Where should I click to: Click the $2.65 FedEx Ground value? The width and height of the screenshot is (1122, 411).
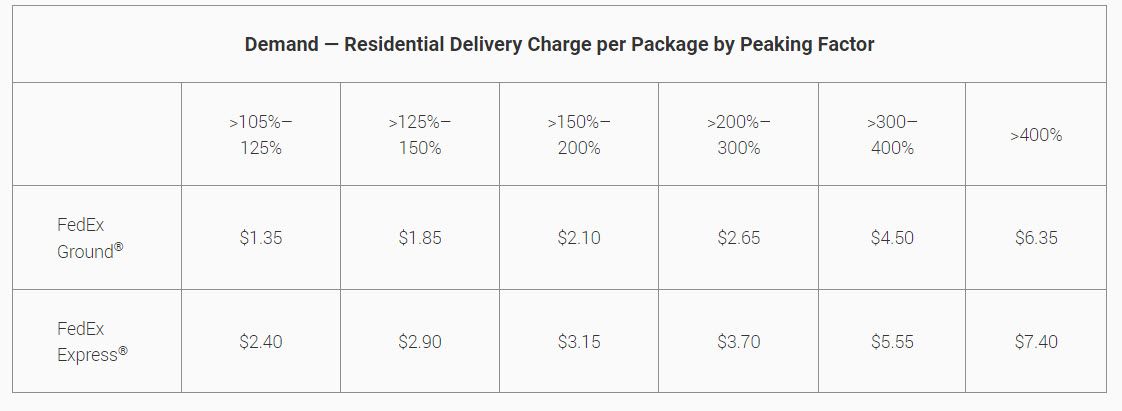pos(739,238)
